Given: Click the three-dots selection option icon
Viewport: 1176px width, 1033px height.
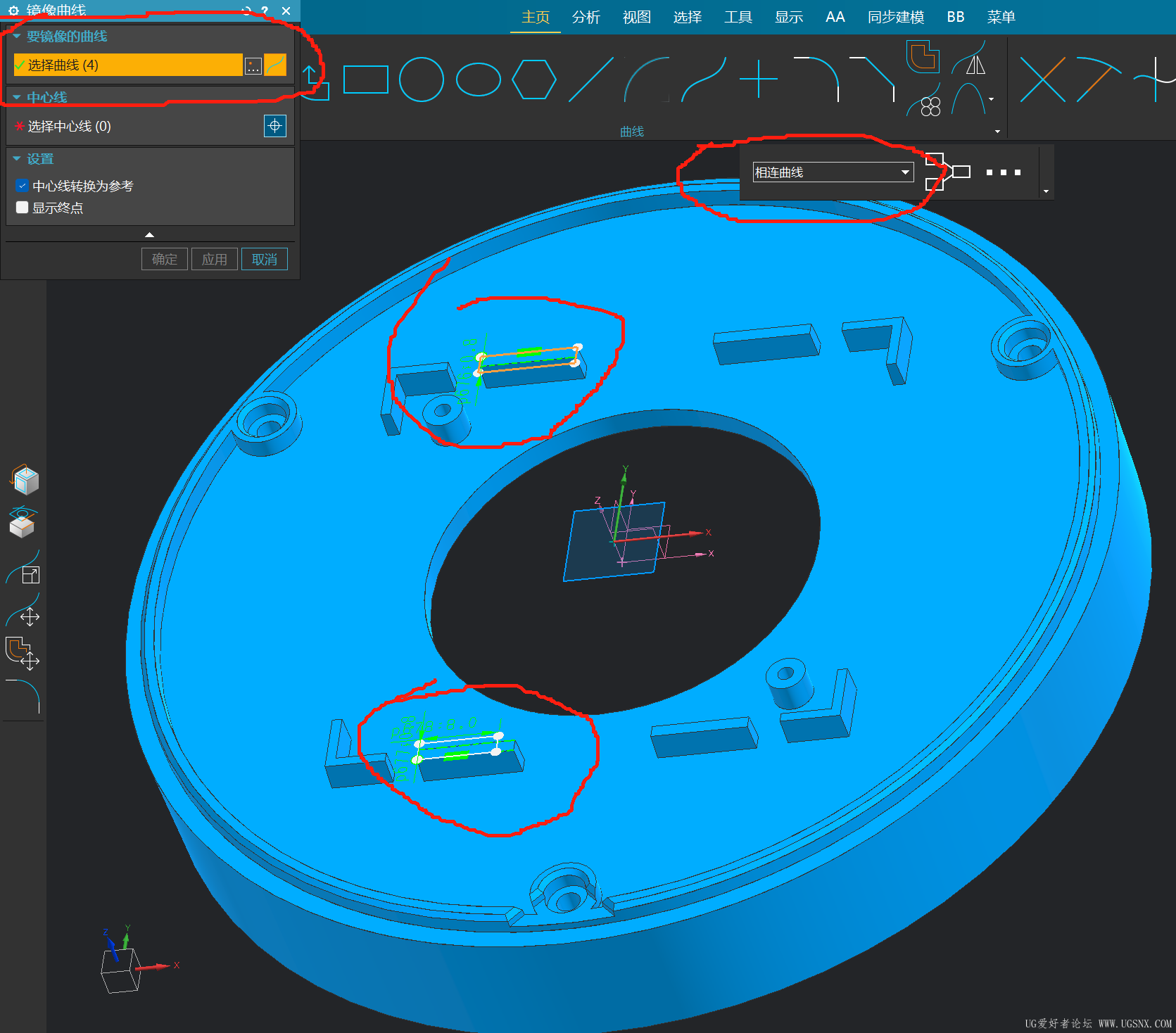Looking at the screenshot, I should pyautogui.click(x=1004, y=172).
